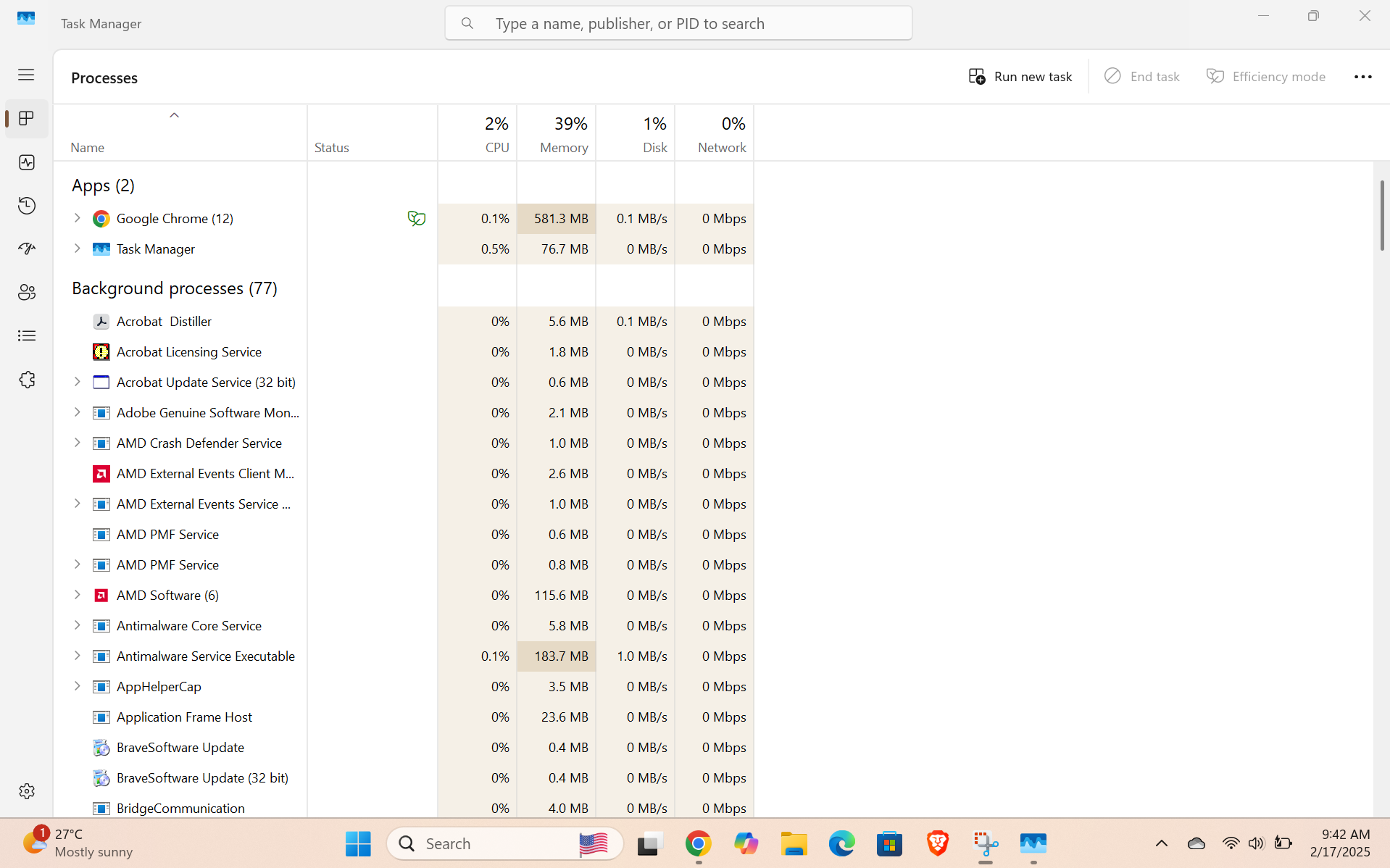Expand the Task Manager process group
The height and width of the screenshot is (868, 1390).
point(78,249)
